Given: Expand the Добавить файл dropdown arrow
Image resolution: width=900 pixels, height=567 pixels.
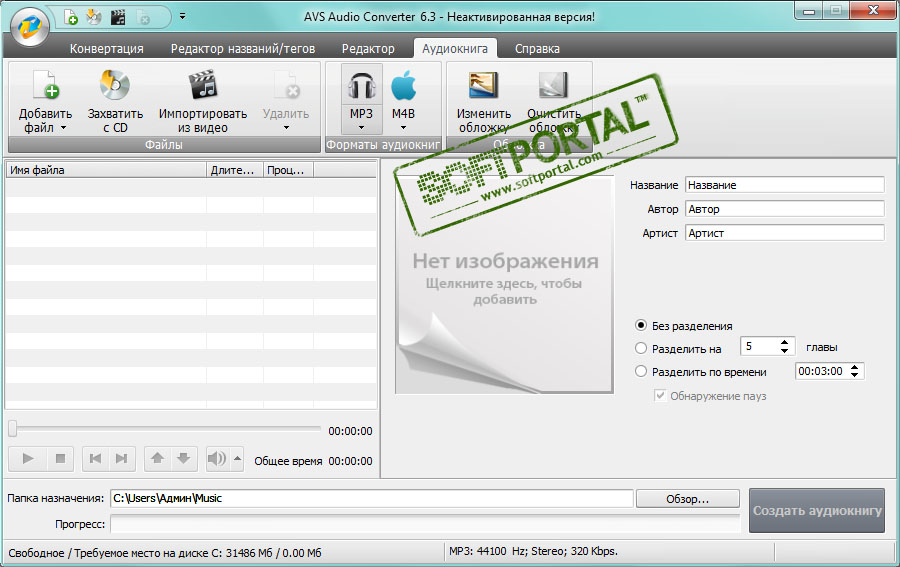Looking at the screenshot, I should [63, 128].
